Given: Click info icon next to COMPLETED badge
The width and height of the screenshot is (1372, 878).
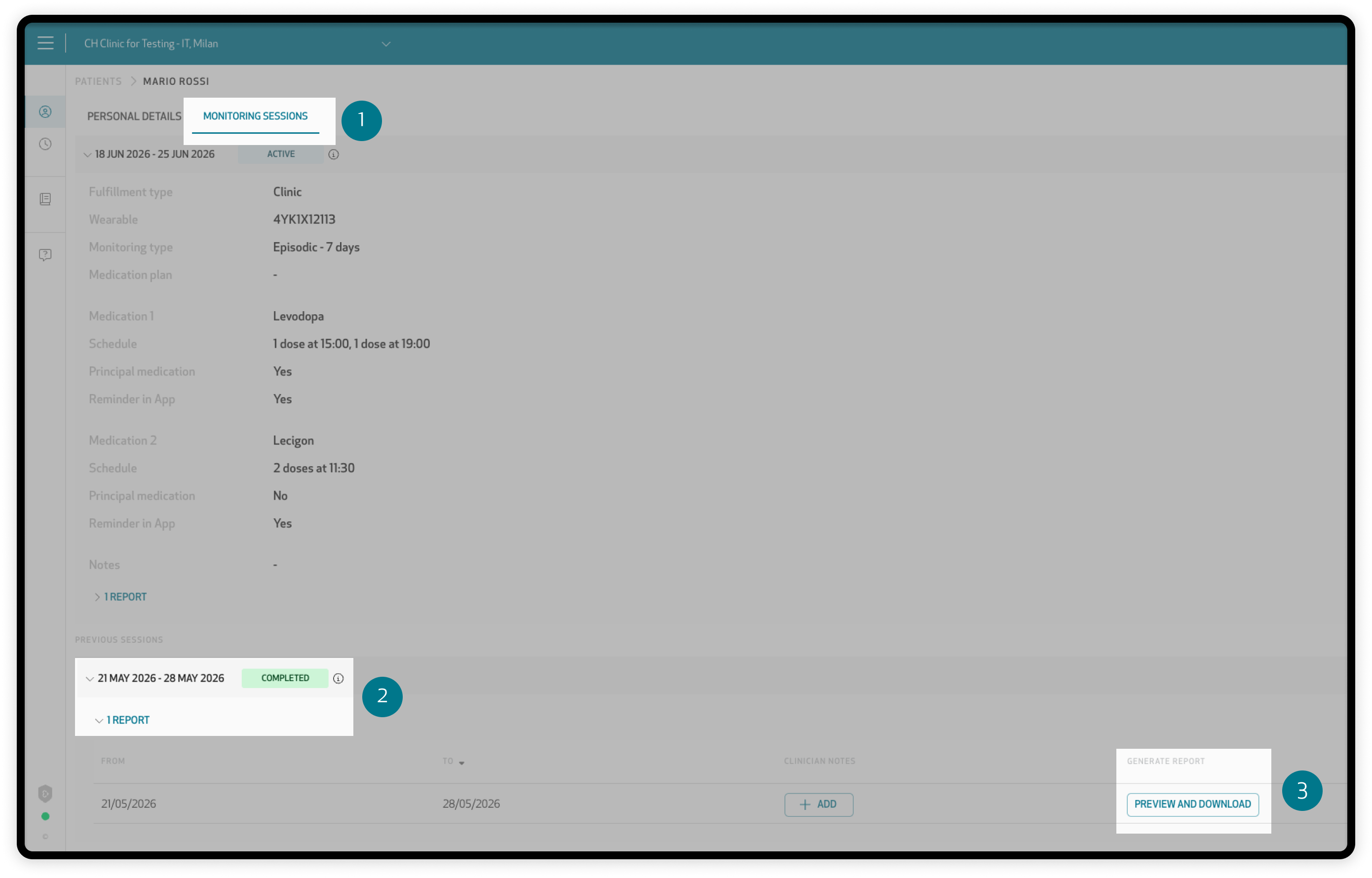Looking at the screenshot, I should 338,678.
